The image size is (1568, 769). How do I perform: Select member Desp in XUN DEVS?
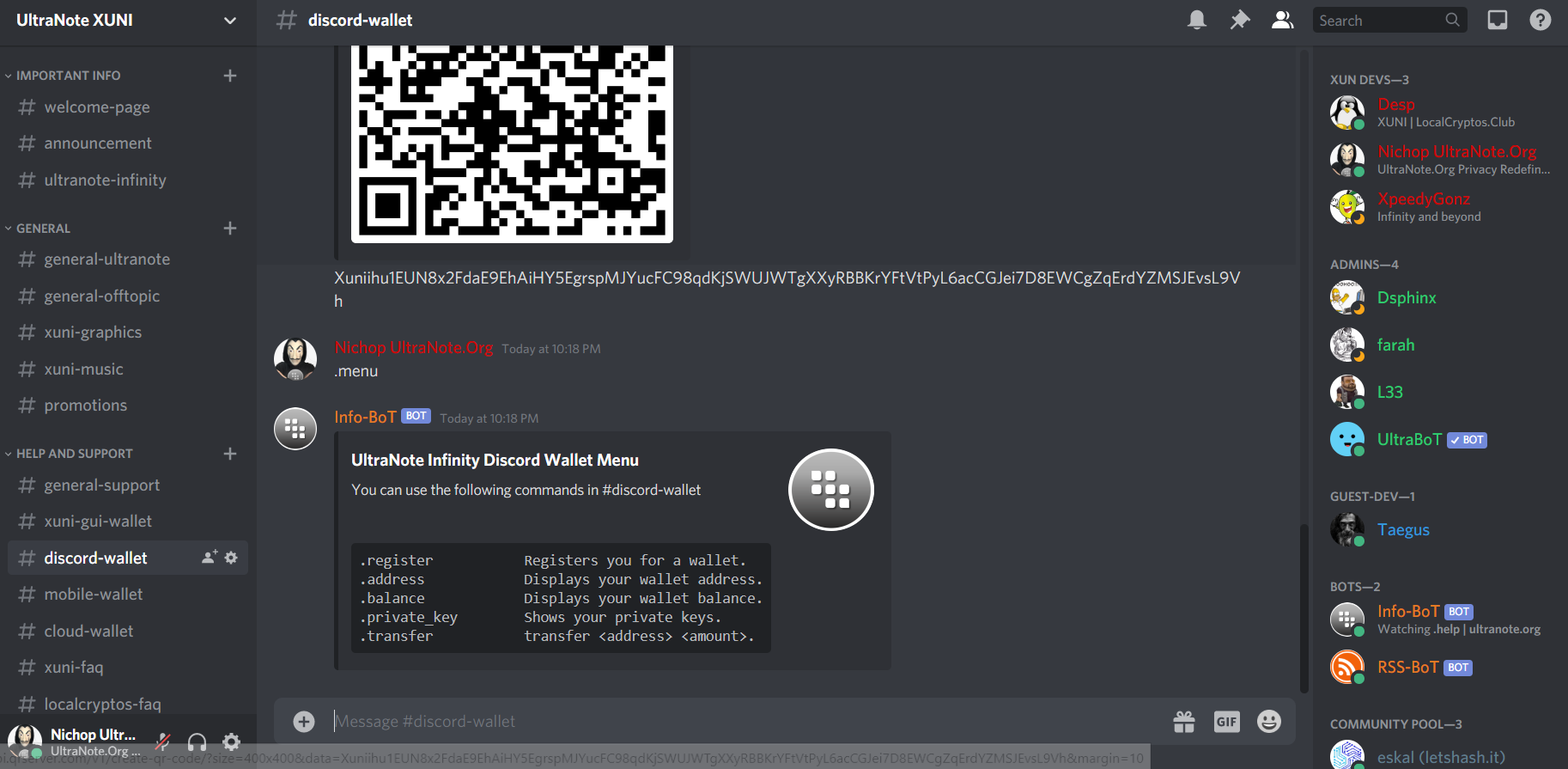(x=1439, y=113)
